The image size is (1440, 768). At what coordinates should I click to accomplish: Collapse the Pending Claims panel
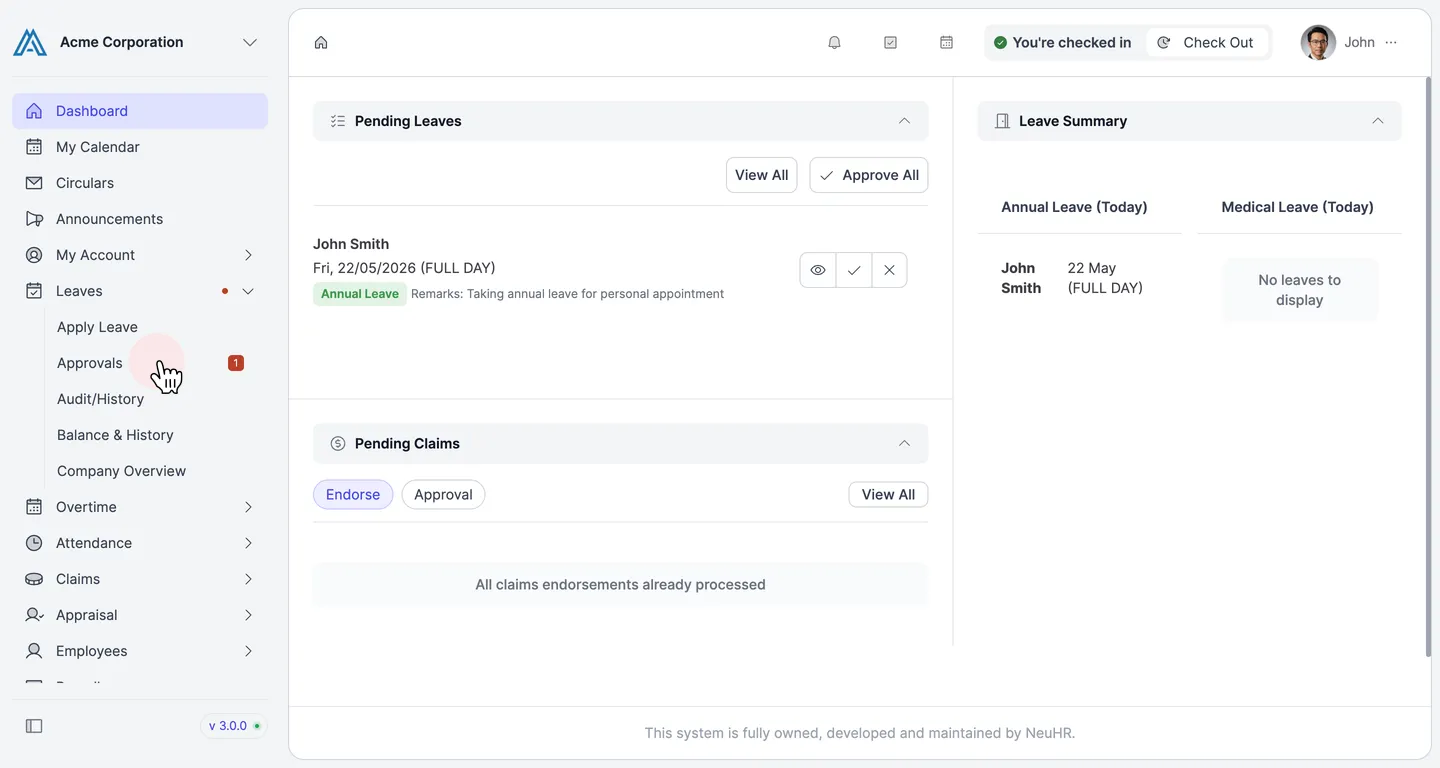click(904, 443)
